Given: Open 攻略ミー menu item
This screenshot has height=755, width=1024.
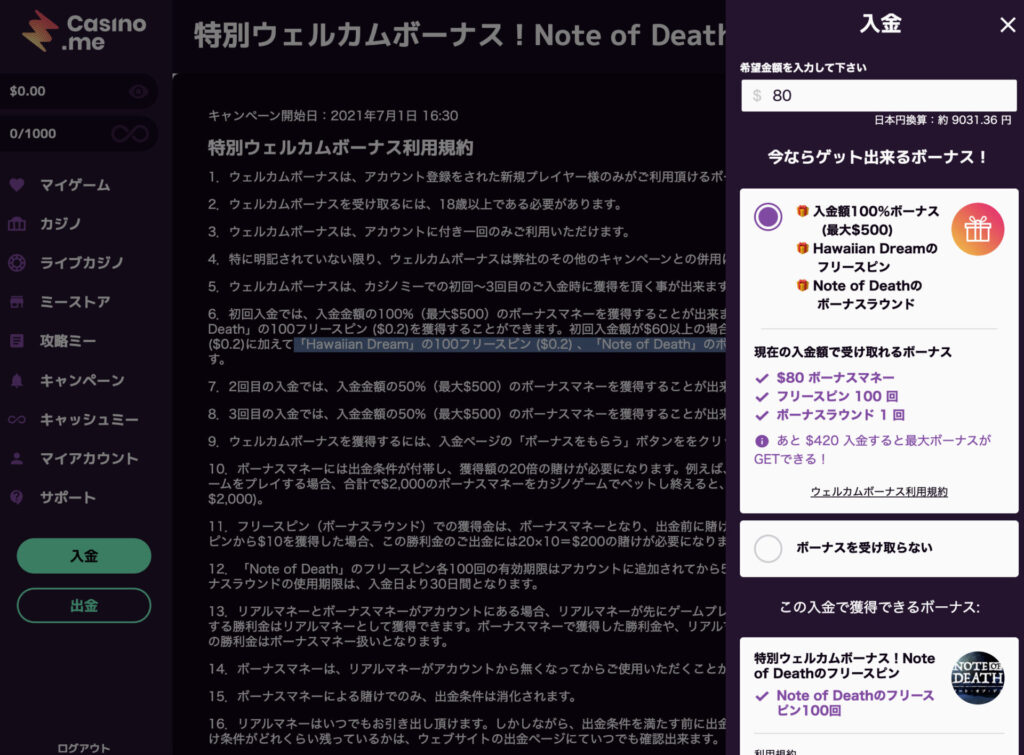Looking at the screenshot, I should tap(68, 341).
